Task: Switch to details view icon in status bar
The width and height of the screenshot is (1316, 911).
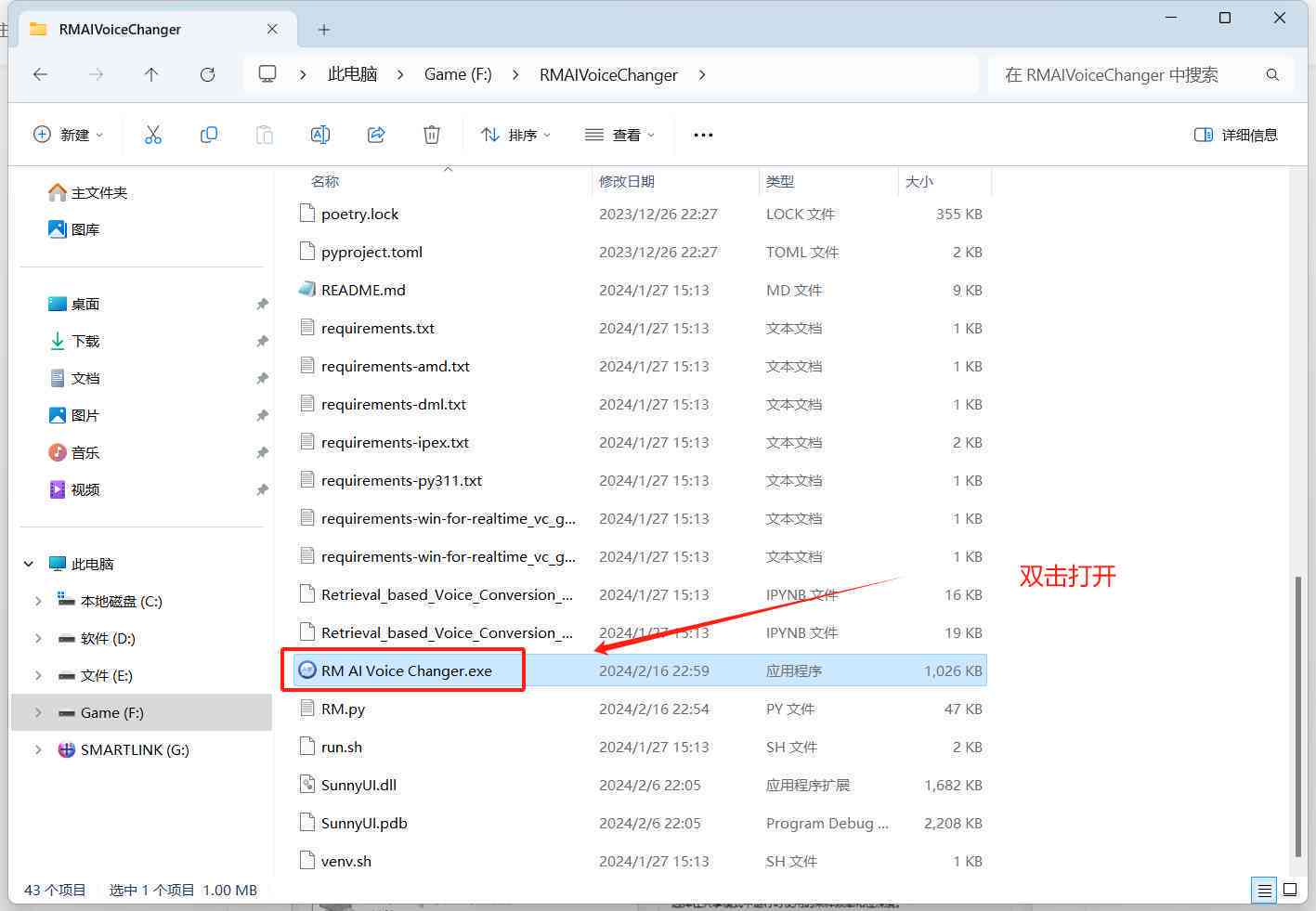Action: tap(1264, 890)
